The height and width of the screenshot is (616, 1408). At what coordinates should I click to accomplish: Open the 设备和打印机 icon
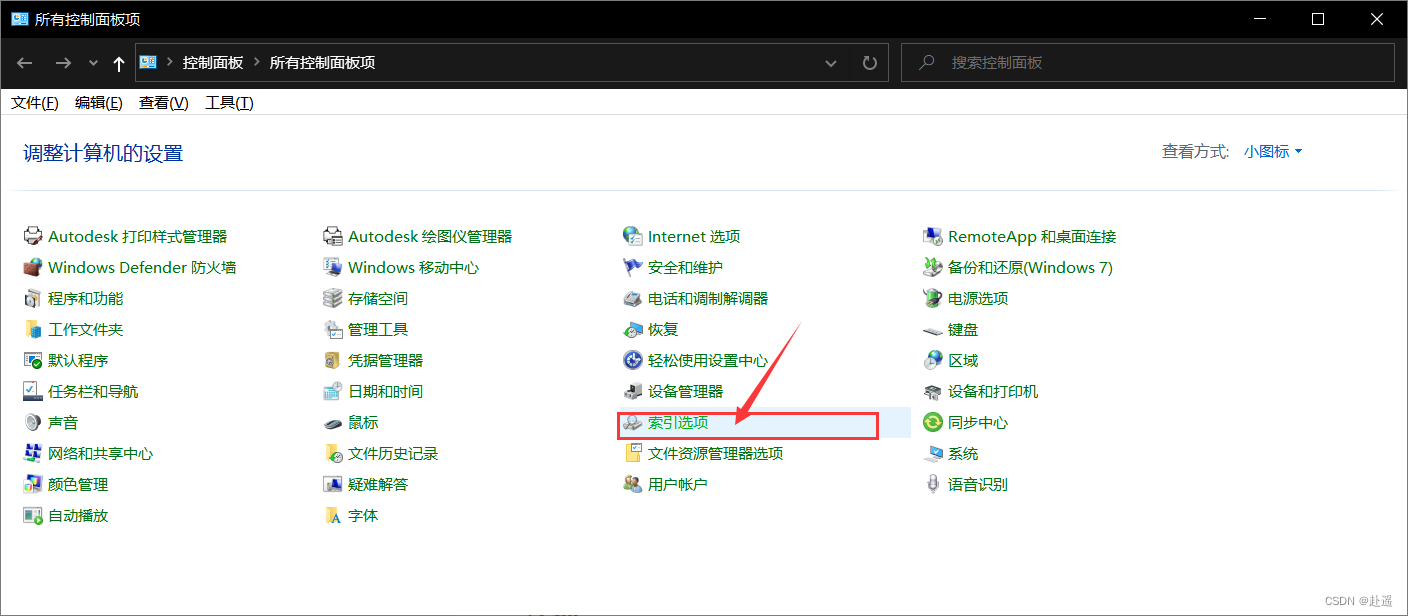tap(933, 392)
